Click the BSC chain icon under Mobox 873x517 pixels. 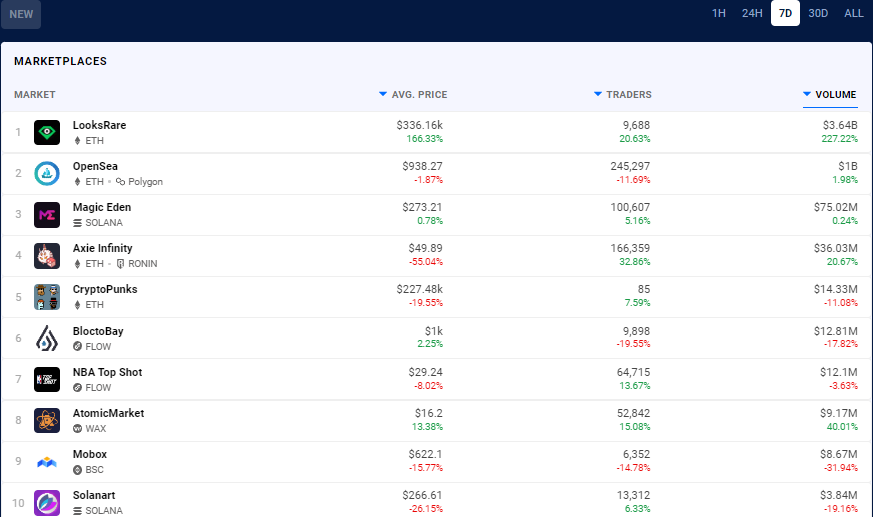(77, 470)
